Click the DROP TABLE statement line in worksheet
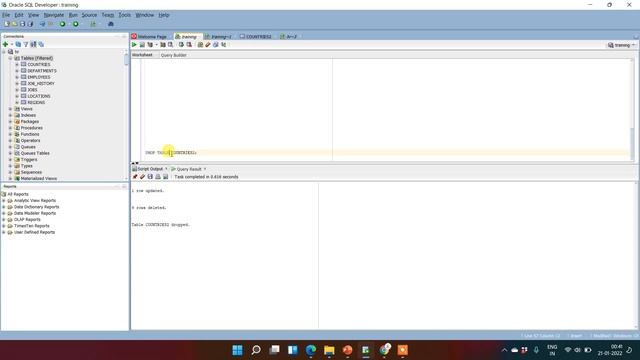640x360 pixels. 171,153
